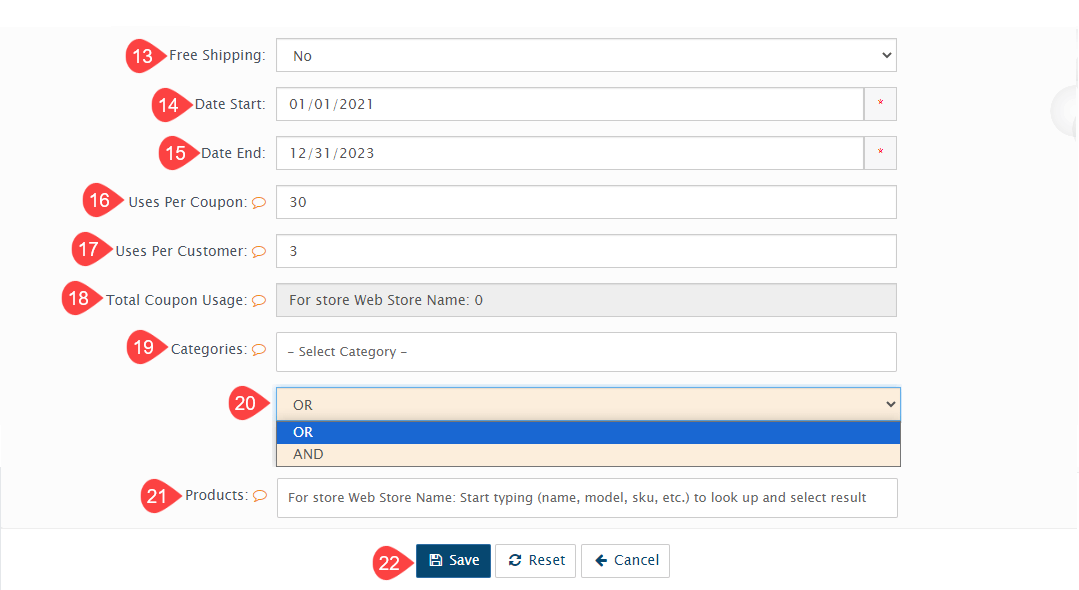Focus the Date Start field

[569, 104]
